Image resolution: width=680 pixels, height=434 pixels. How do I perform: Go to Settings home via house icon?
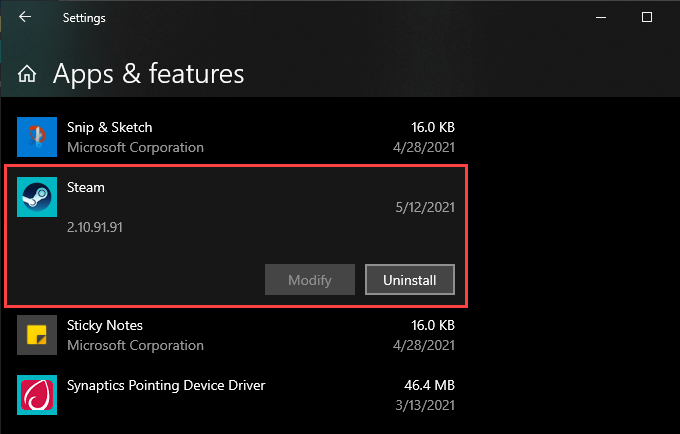tap(28, 74)
